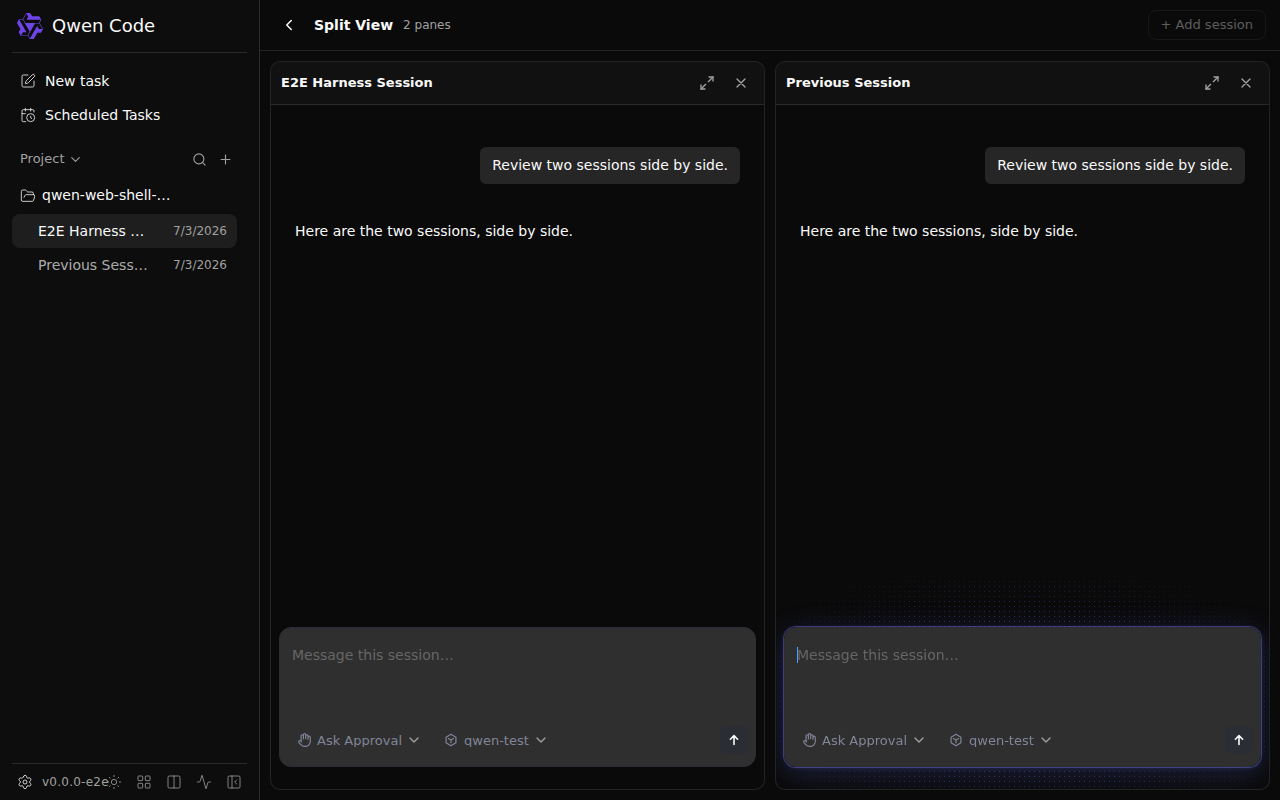Open qwen-test model dropdown in right pane

coord(1001,740)
